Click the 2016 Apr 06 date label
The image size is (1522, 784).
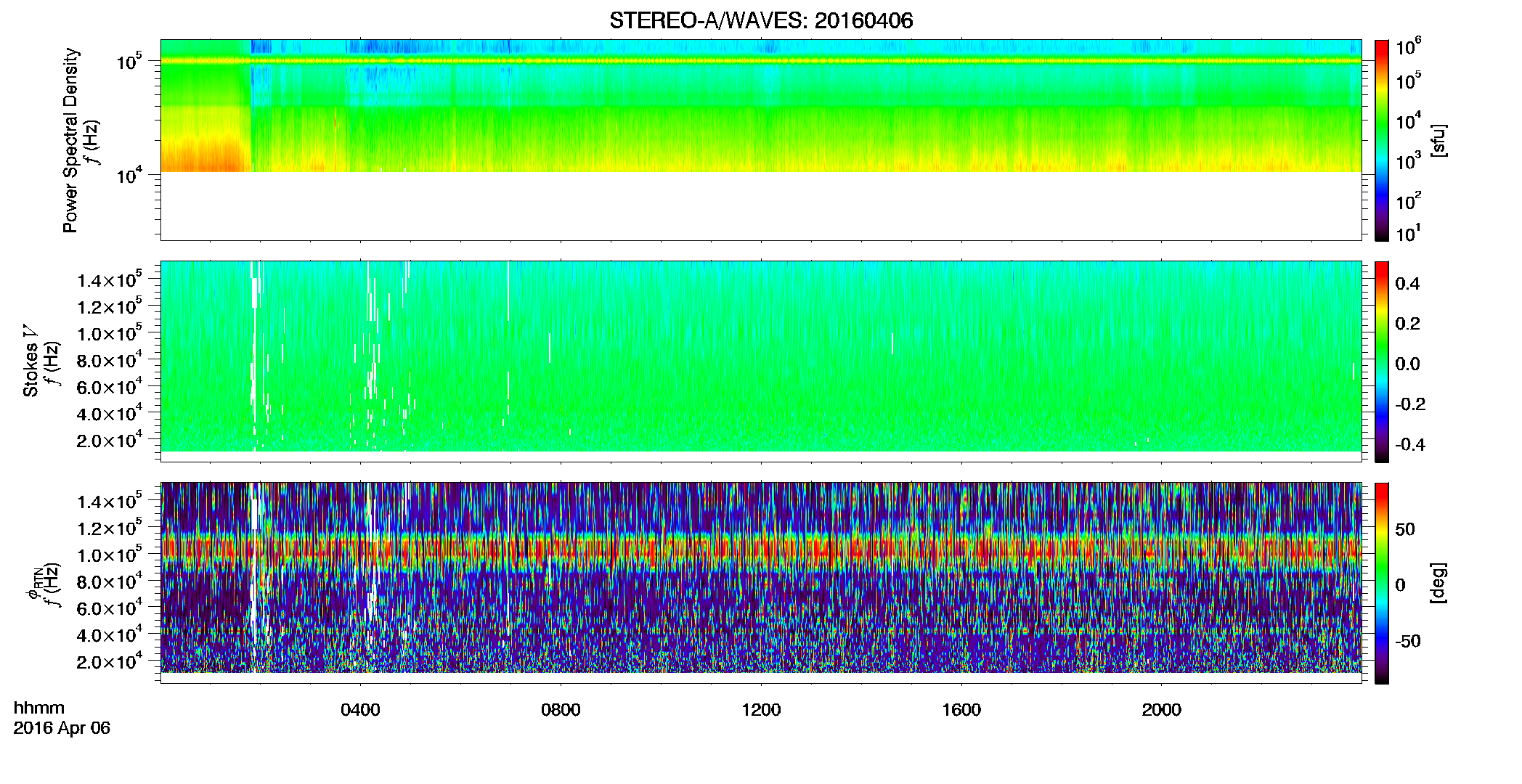[62, 727]
